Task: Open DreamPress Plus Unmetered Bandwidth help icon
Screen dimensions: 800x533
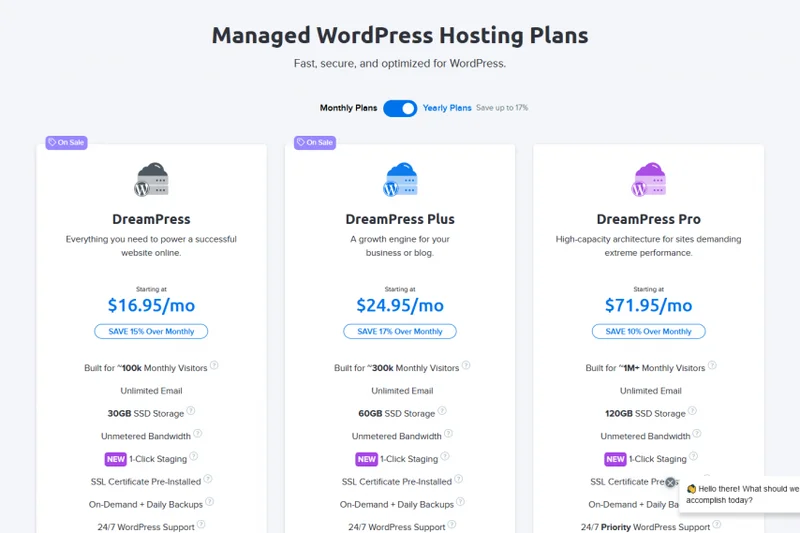Action: click(448, 434)
